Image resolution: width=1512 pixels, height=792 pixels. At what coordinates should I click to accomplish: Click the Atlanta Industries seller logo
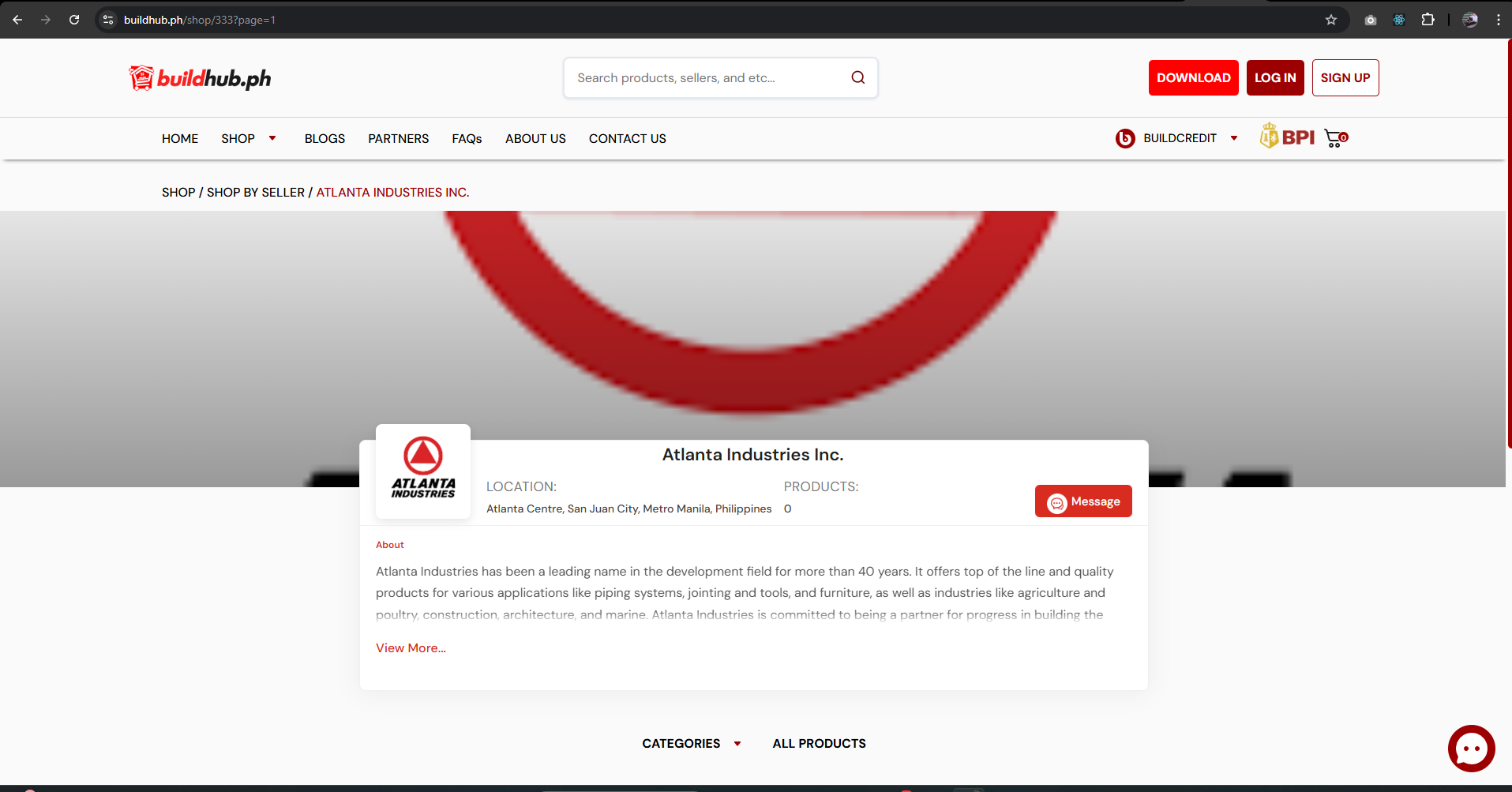pos(423,471)
